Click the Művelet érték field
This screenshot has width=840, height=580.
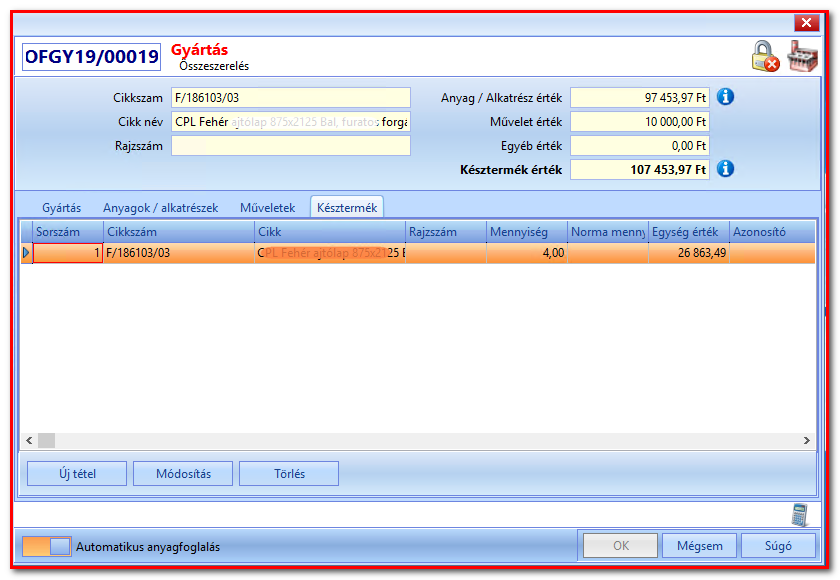(640, 122)
